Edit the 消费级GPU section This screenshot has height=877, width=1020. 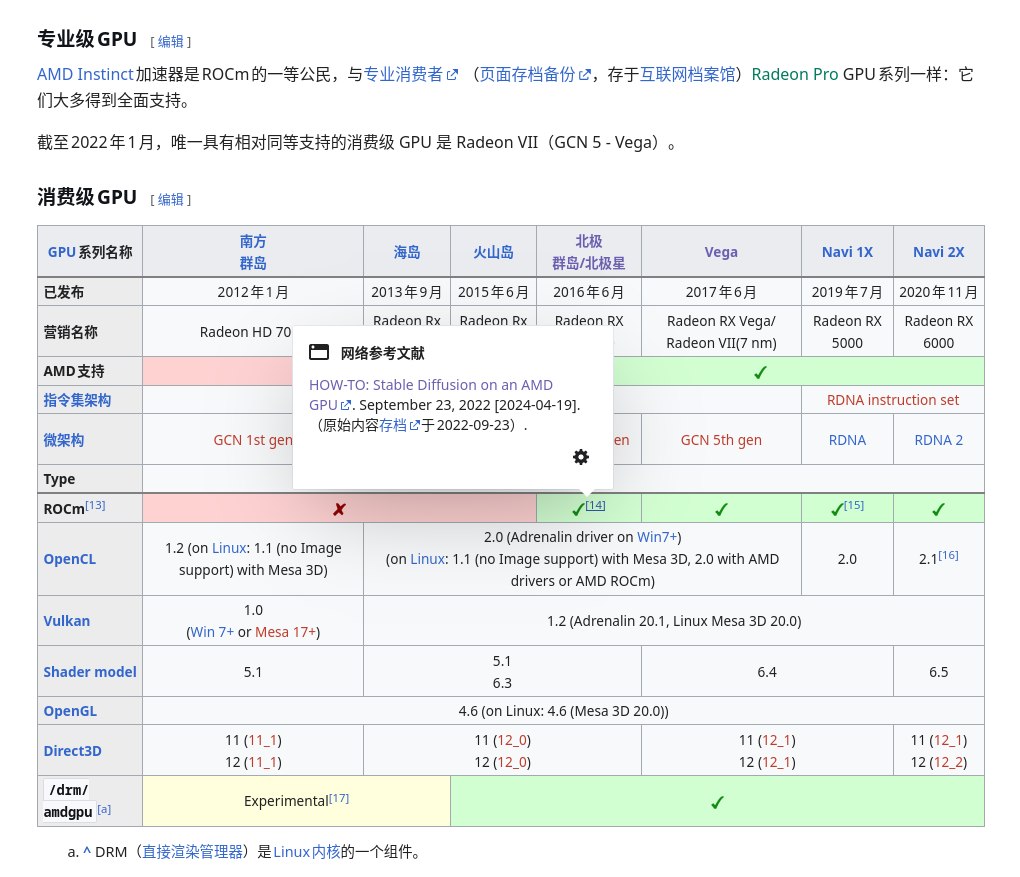(x=170, y=199)
